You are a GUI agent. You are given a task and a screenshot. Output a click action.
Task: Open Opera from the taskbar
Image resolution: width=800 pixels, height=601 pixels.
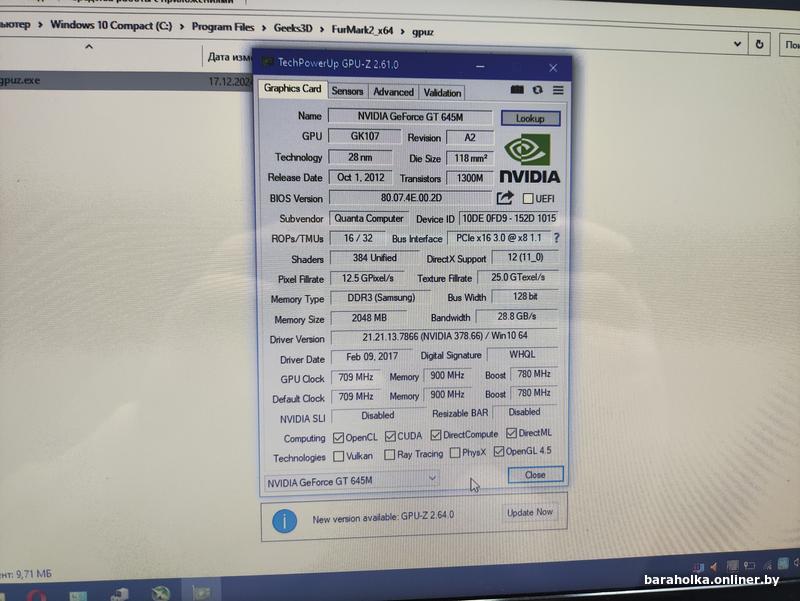(37, 595)
